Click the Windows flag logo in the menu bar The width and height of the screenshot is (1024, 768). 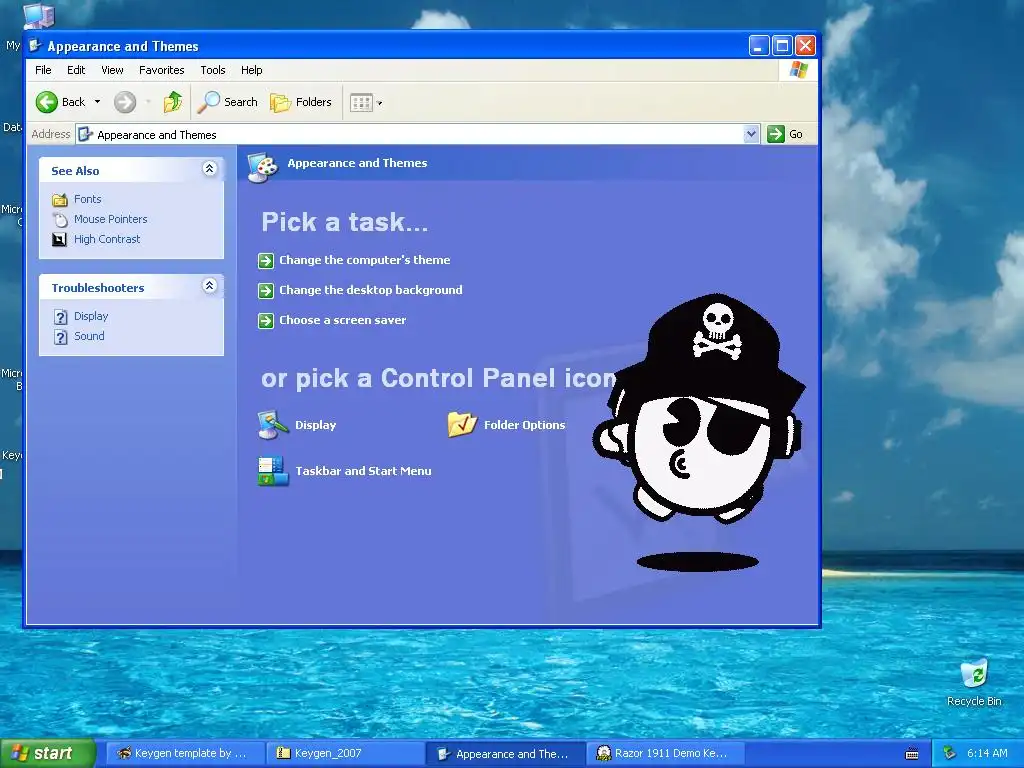pos(798,70)
